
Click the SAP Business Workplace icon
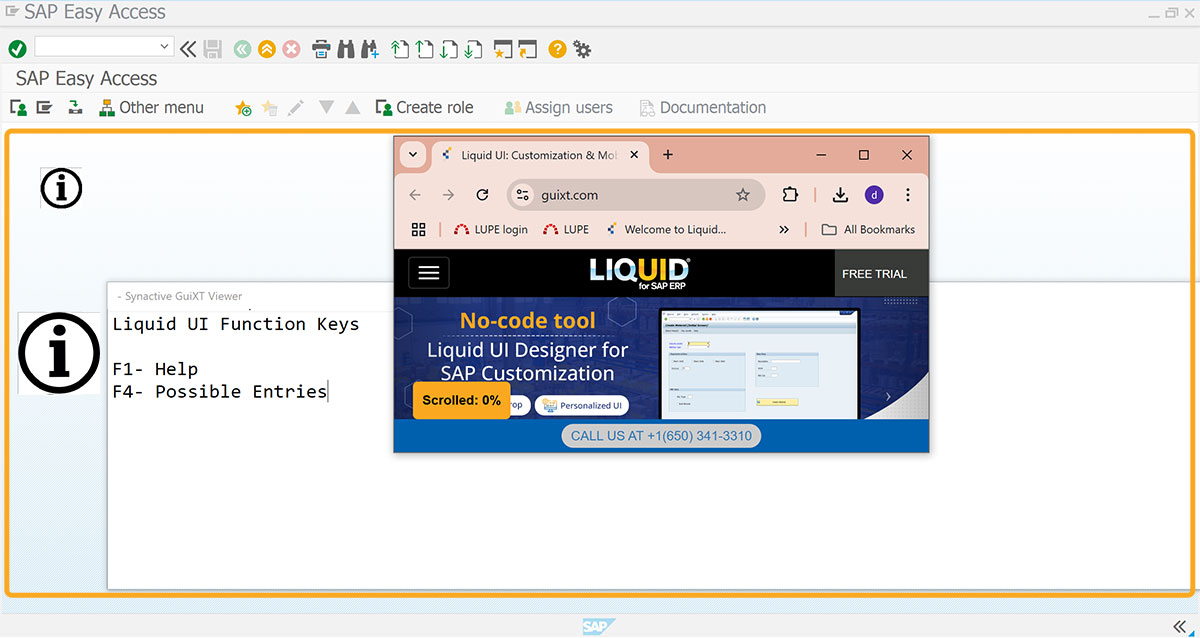click(x=75, y=107)
